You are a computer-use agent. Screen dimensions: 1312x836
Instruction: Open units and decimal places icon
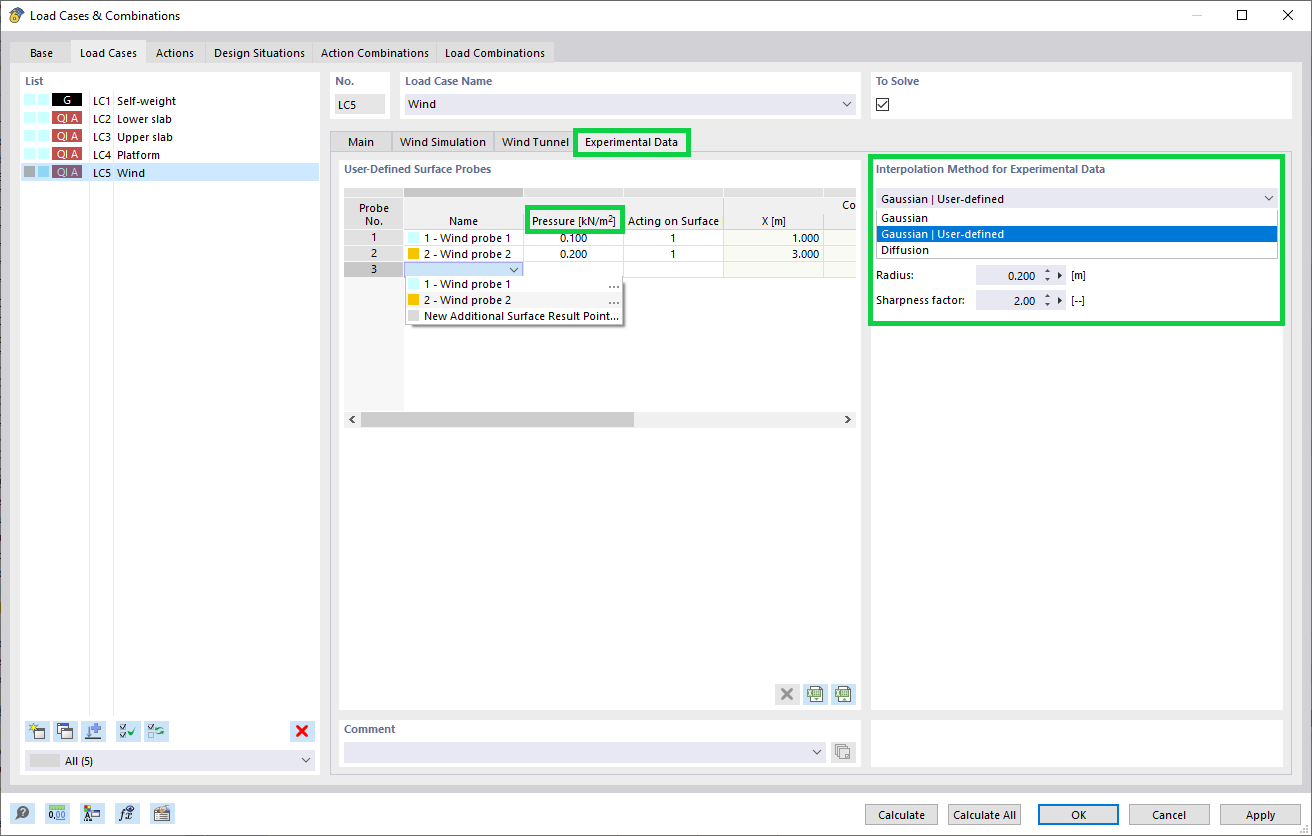pos(57,814)
